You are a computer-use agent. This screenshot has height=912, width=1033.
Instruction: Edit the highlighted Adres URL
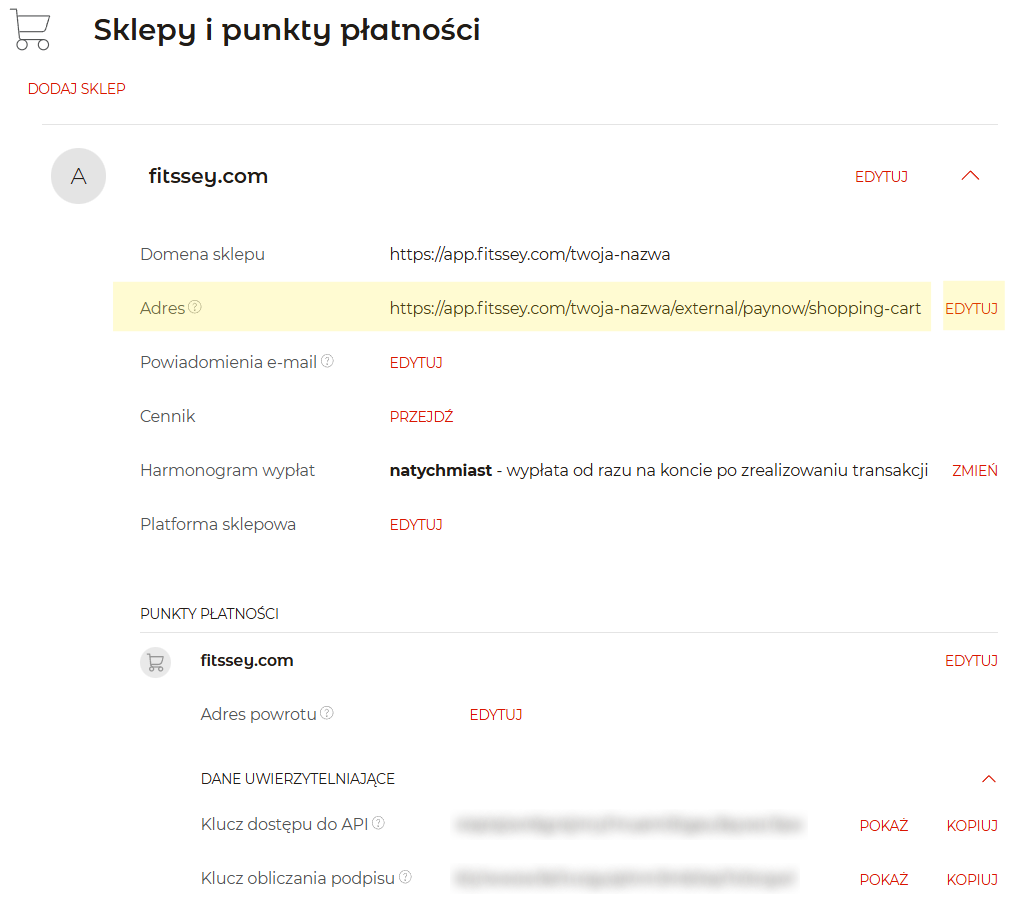[x=971, y=309]
